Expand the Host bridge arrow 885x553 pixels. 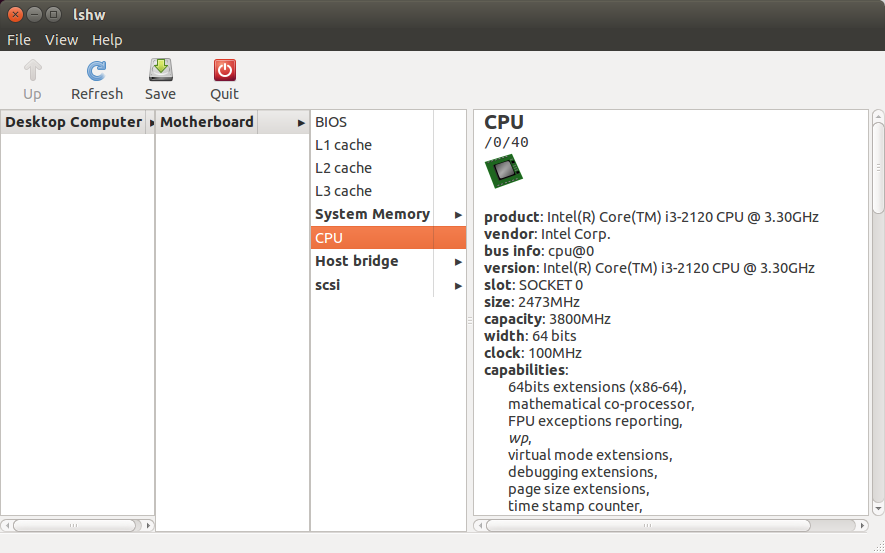(x=458, y=262)
